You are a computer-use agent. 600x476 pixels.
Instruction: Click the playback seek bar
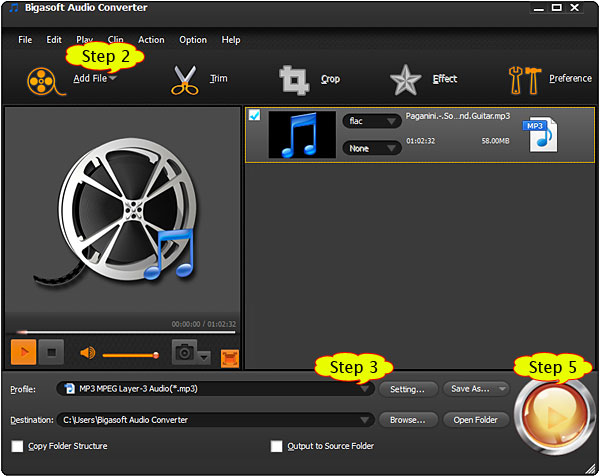point(126,332)
